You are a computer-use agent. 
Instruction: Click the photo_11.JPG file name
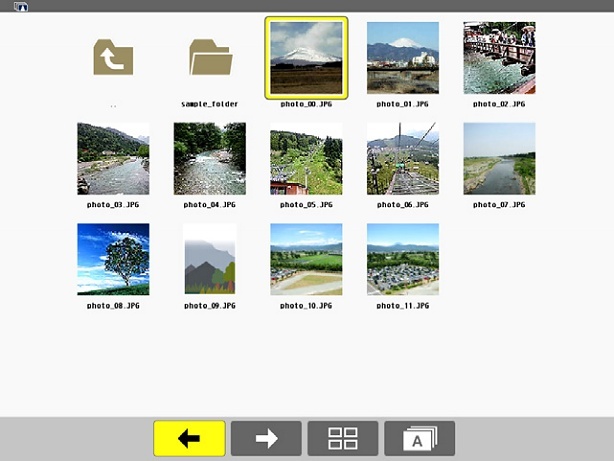(403, 306)
